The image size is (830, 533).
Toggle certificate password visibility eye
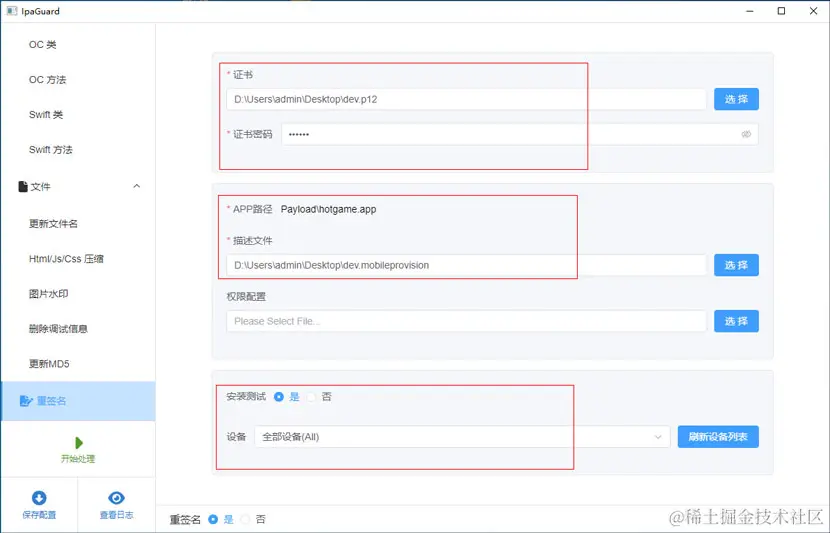coord(746,134)
